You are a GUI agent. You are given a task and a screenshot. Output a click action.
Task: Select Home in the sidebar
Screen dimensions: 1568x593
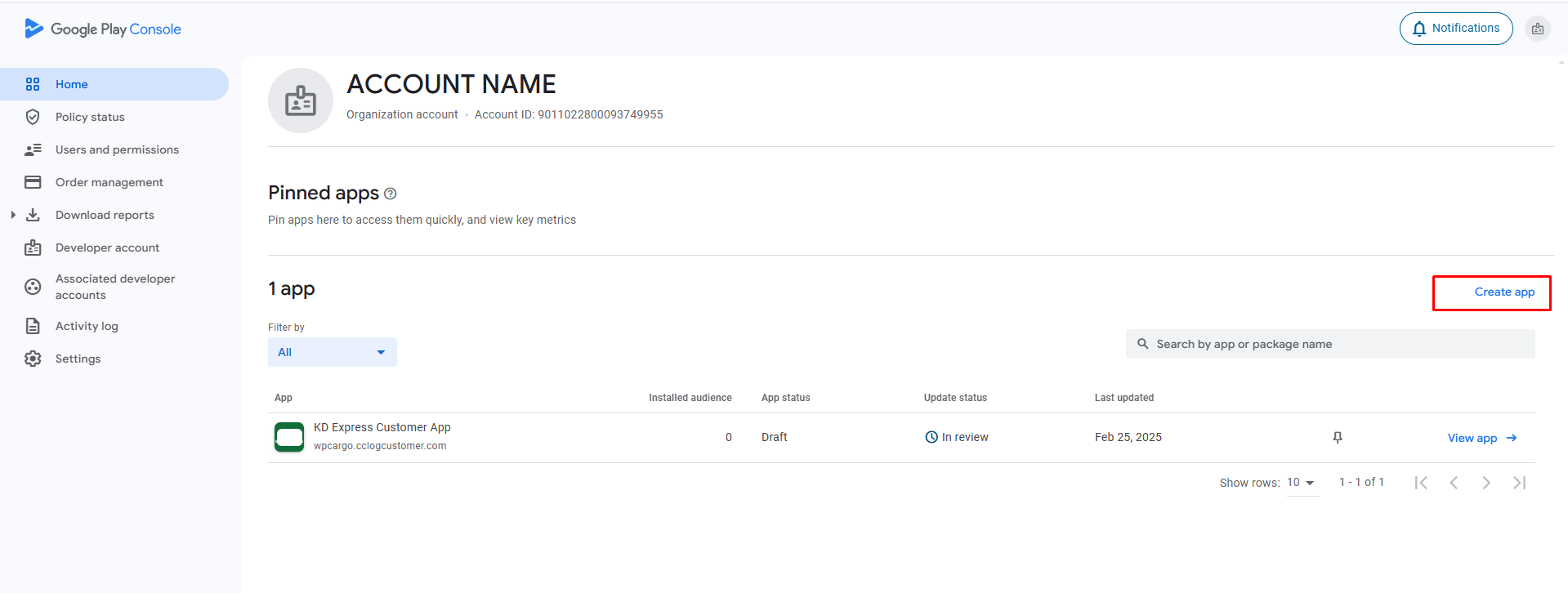point(114,84)
